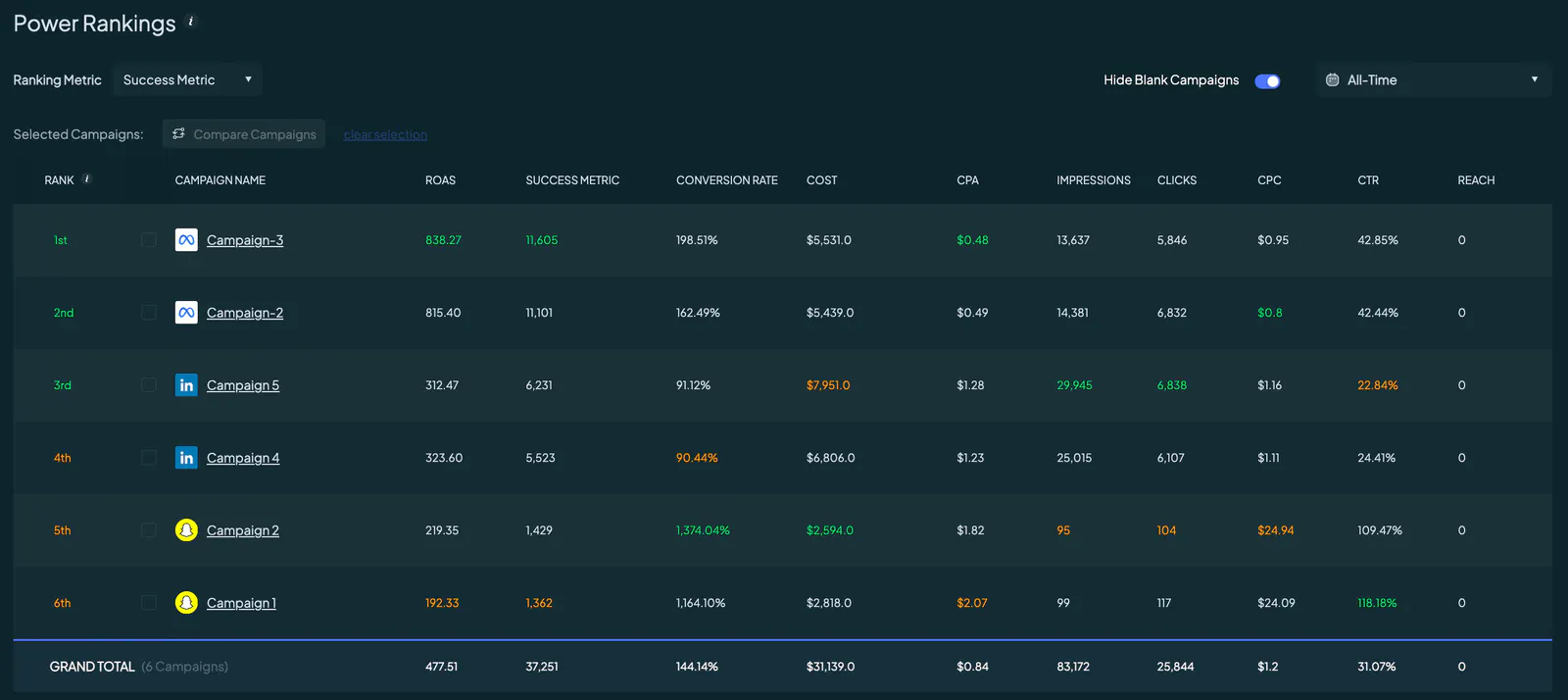The height and width of the screenshot is (700, 1568).
Task: Open the Campaign-2 Meta campaign link
Action: [245, 313]
